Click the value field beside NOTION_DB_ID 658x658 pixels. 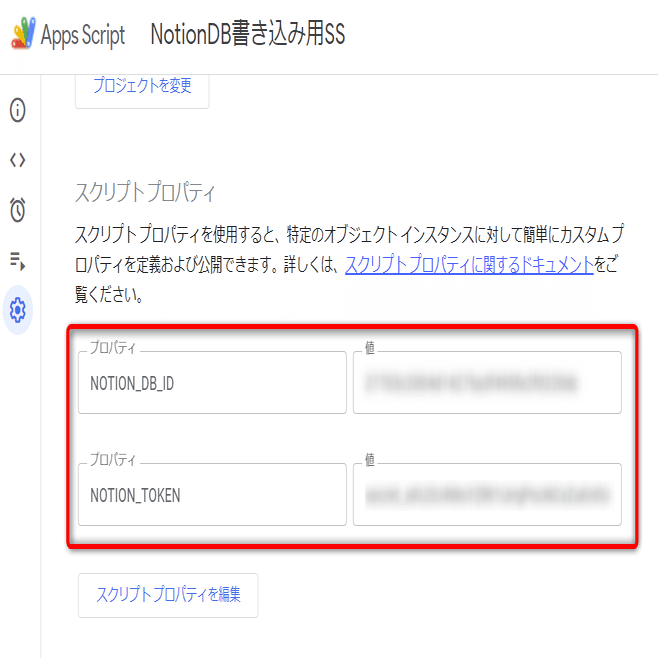[x=487, y=383]
